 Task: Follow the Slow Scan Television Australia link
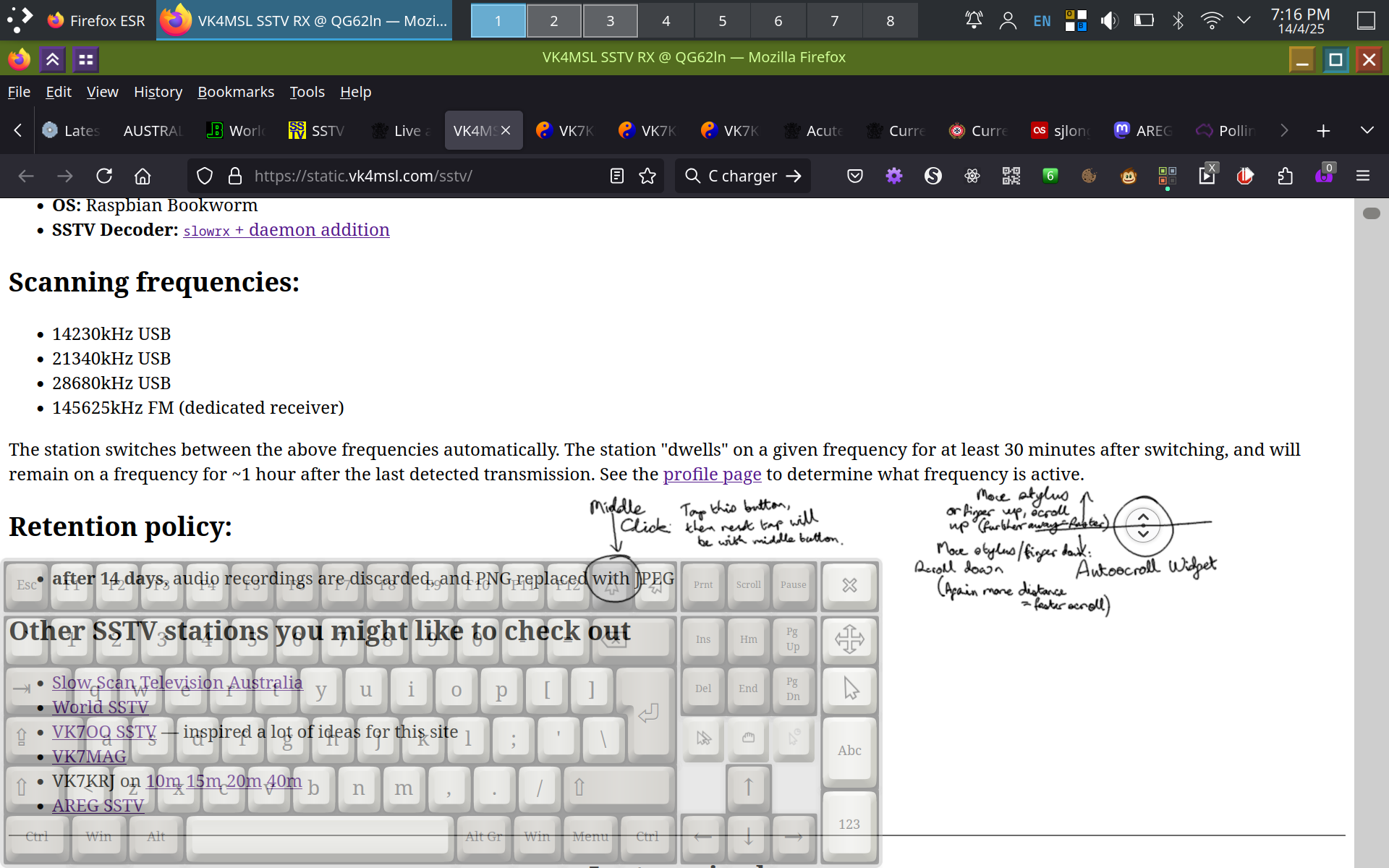pos(177,682)
